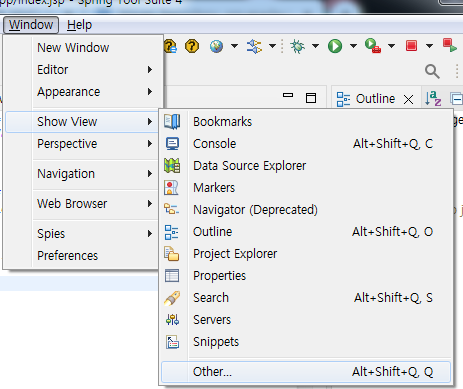
Task: Choose Other... to show more views
Action: [x=306, y=372]
